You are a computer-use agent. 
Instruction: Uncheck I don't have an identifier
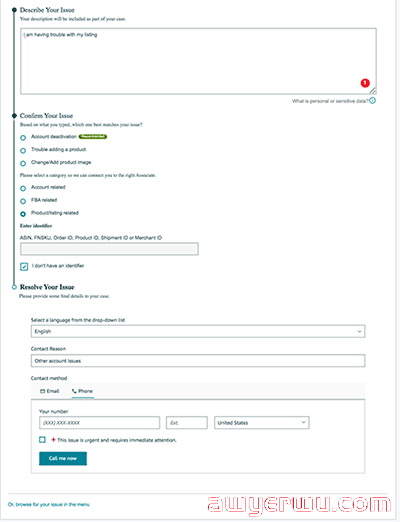point(24,266)
